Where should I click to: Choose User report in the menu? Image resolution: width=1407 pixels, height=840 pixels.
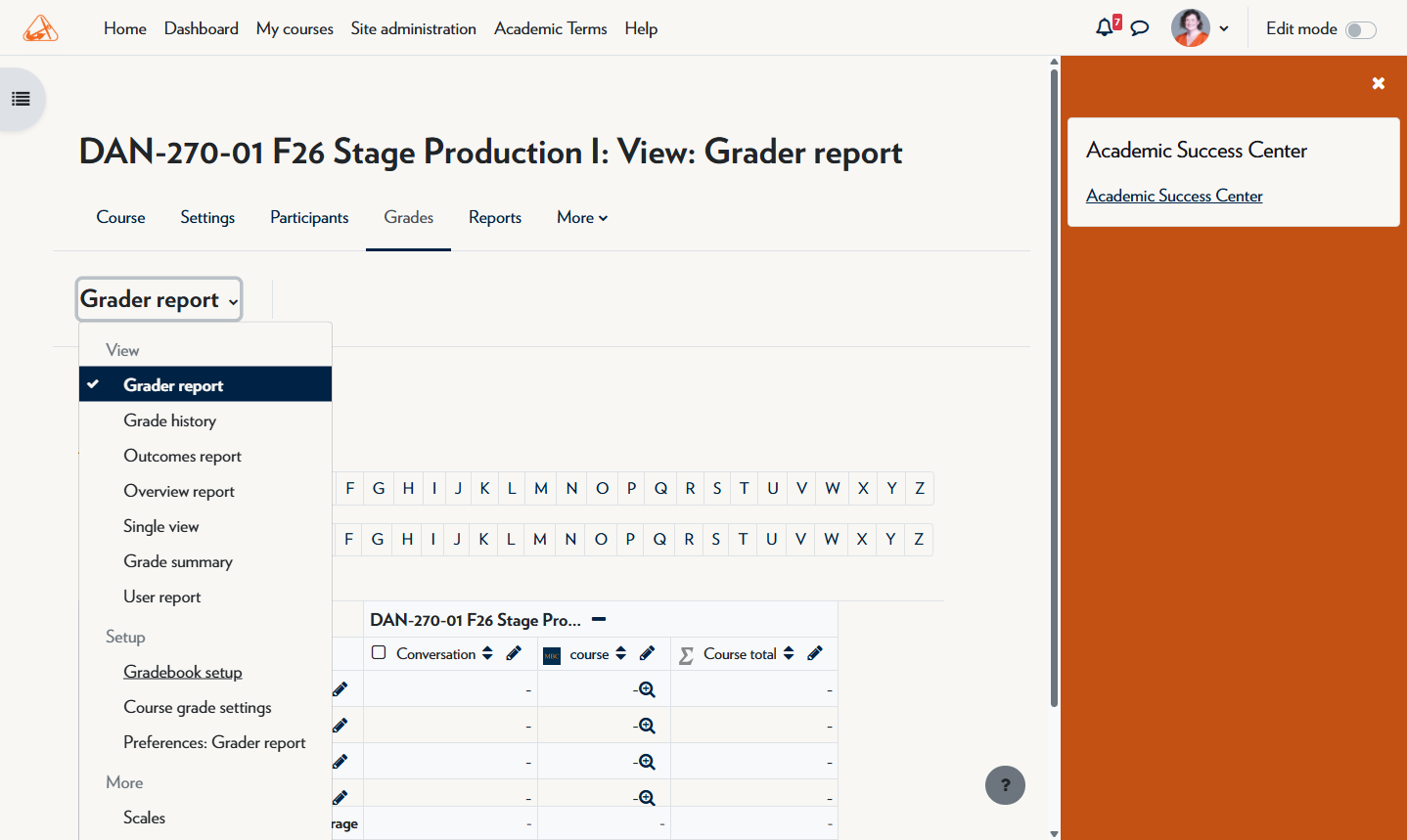(205, 597)
